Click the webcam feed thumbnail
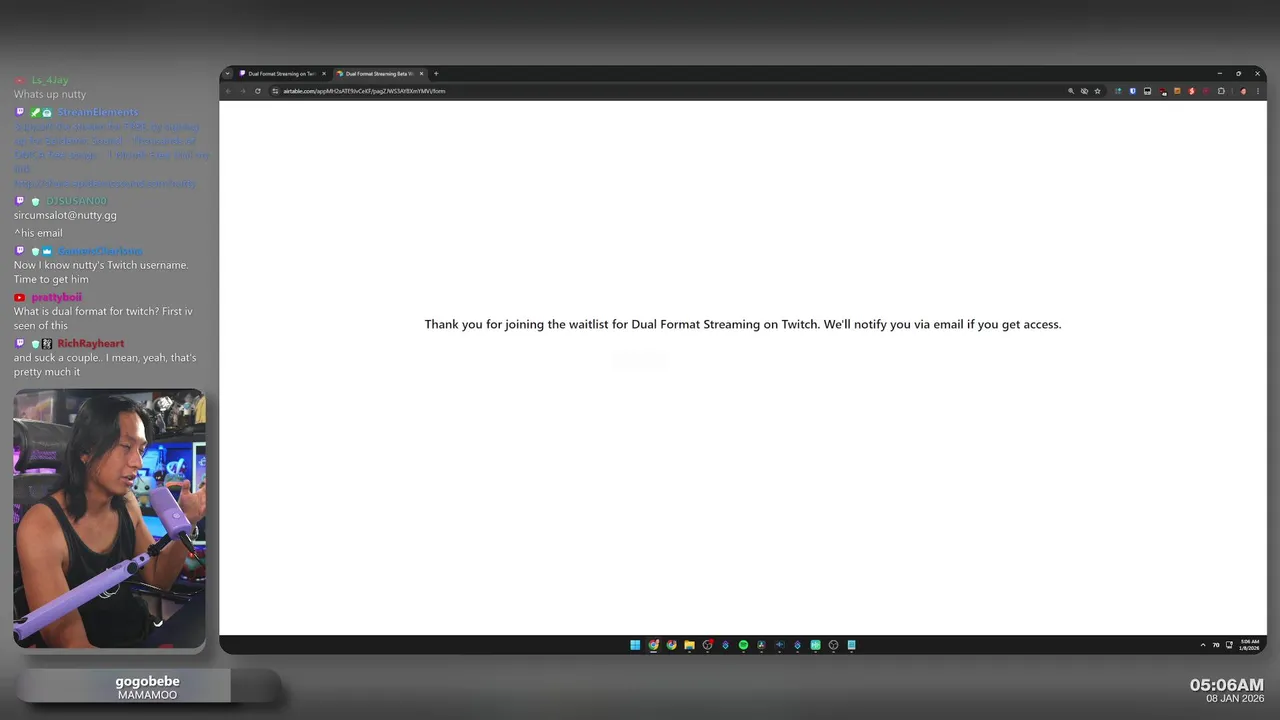 pos(109,518)
